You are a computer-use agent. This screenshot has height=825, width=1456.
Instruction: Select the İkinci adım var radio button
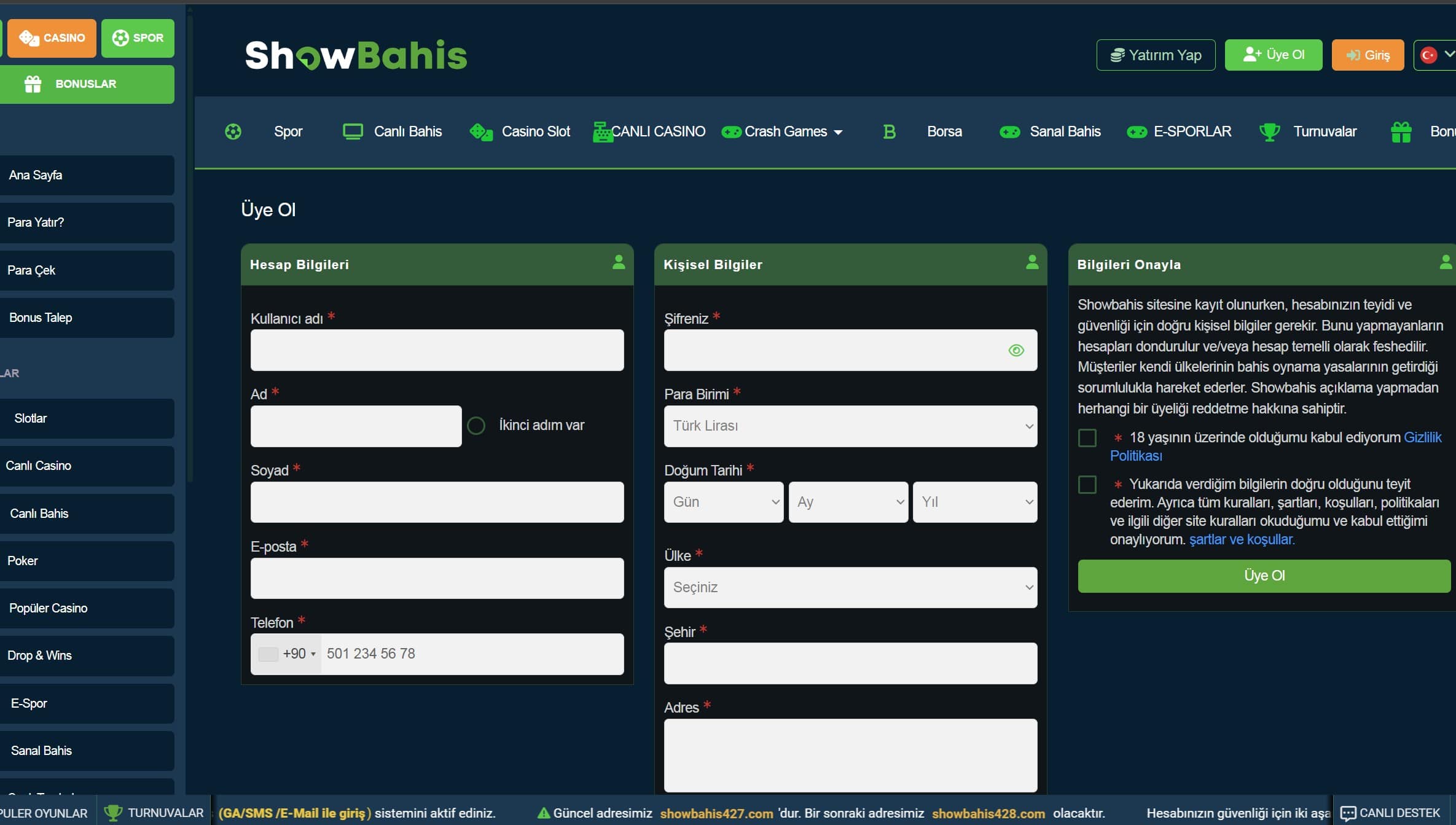[476, 426]
